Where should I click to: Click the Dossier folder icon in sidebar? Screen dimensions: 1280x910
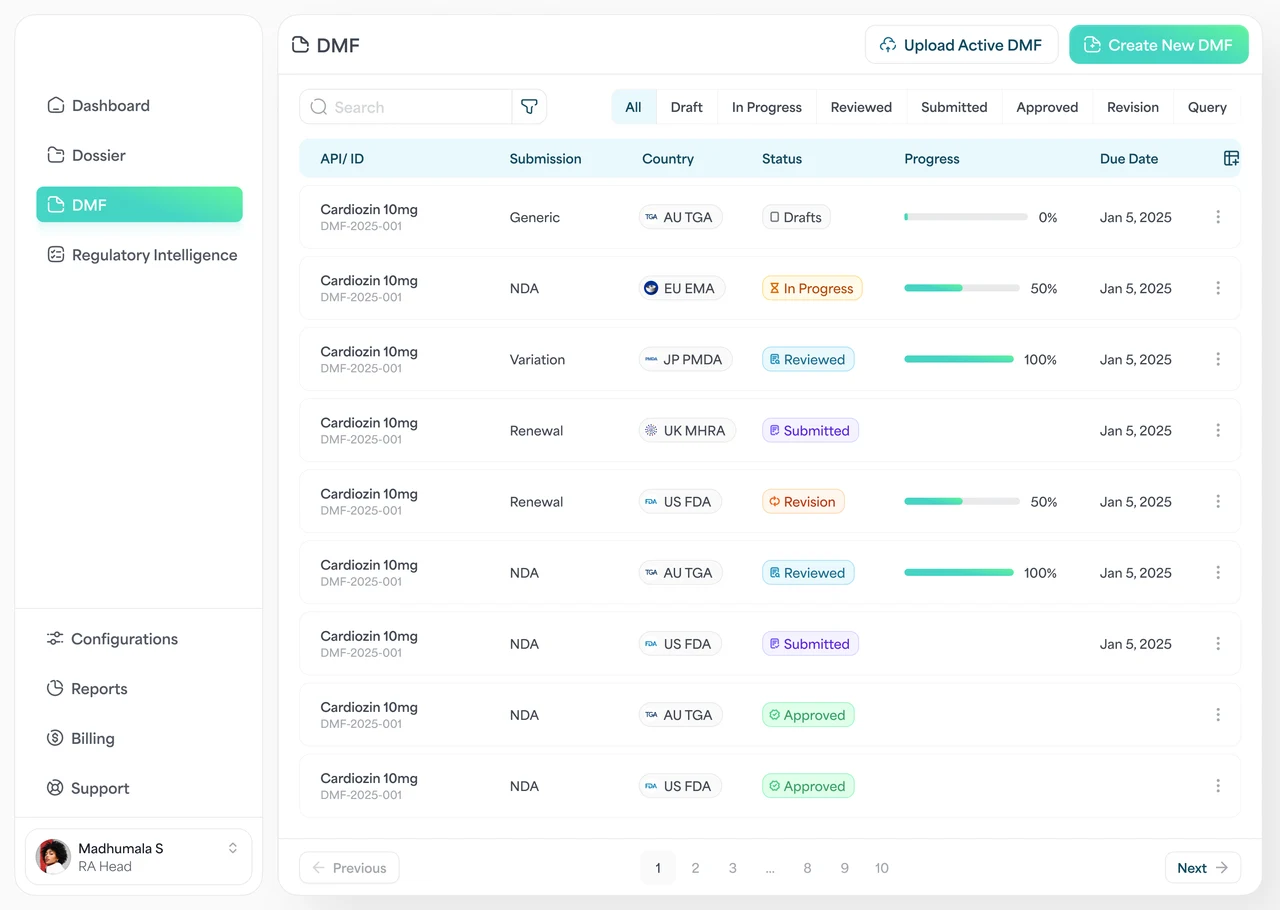pyautogui.click(x=56, y=155)
